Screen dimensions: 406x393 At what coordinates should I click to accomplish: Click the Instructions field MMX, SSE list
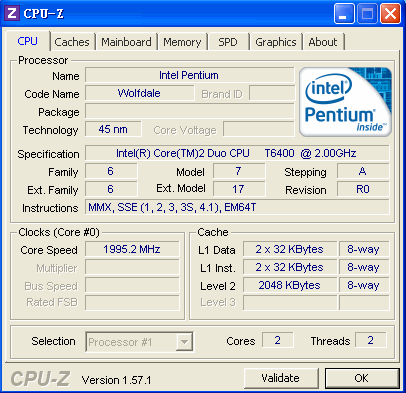pos(237,207)
